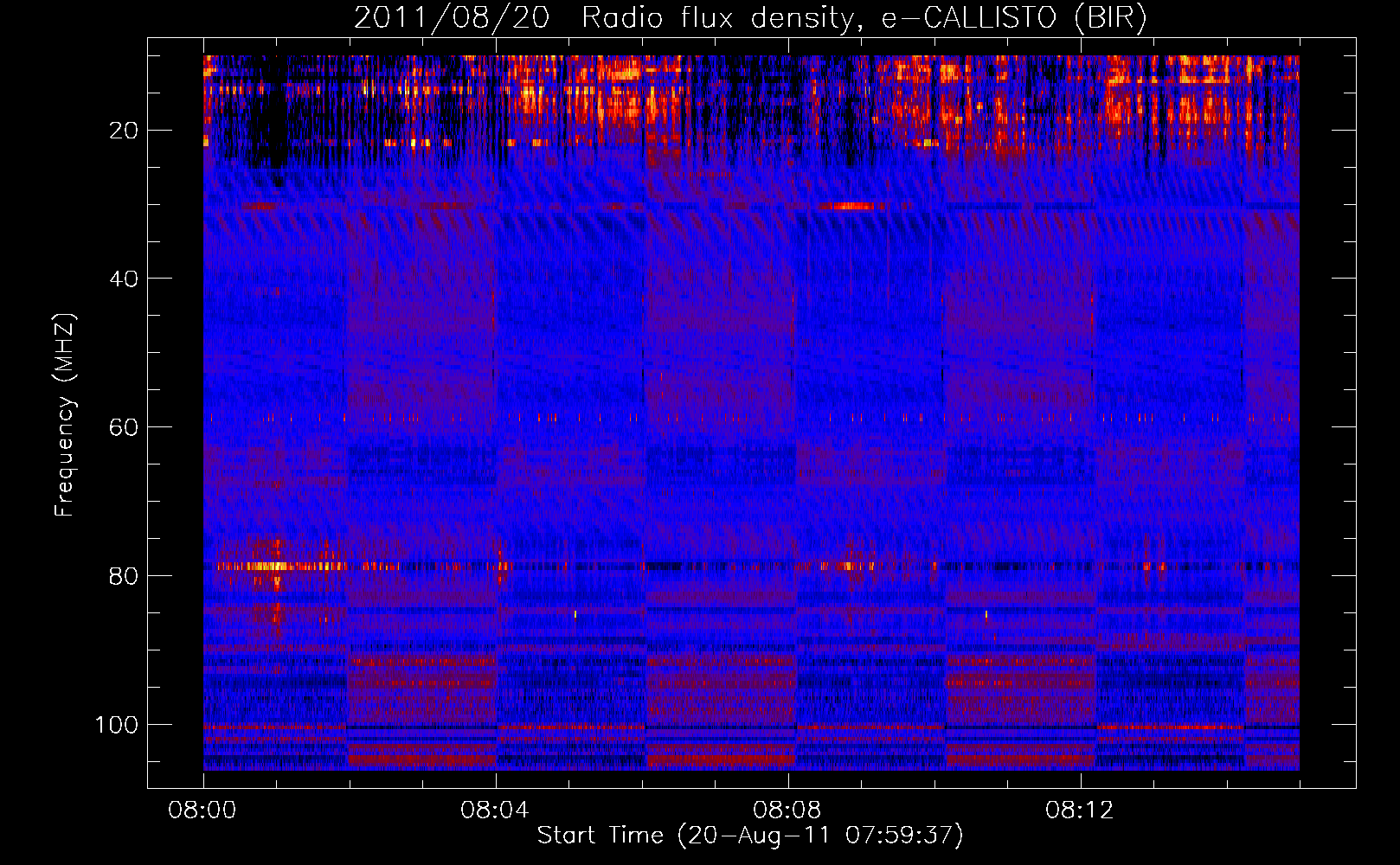The height and width of the screenshot is (865, 1400).
Task: Click the plot title '2011/08/20 Radio flux density'
Action: click(750, 18)
